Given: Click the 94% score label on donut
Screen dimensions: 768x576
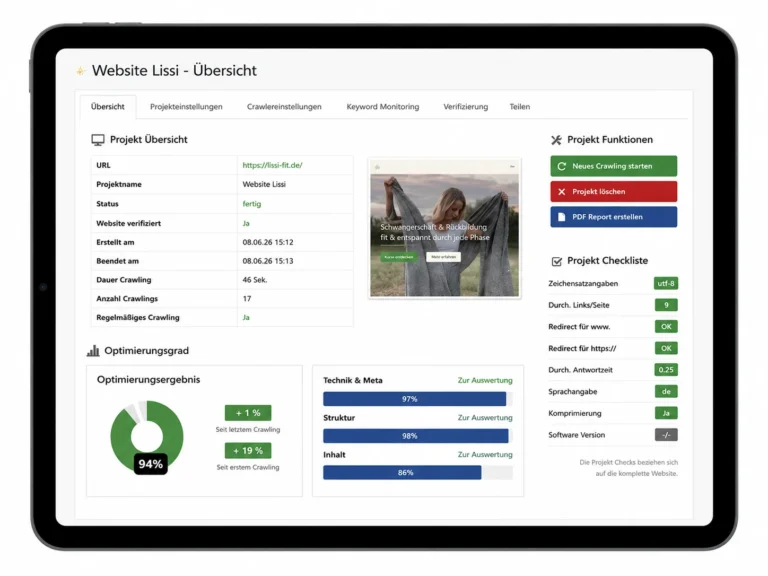Looking at the screenshot, I should coord(151,464).
